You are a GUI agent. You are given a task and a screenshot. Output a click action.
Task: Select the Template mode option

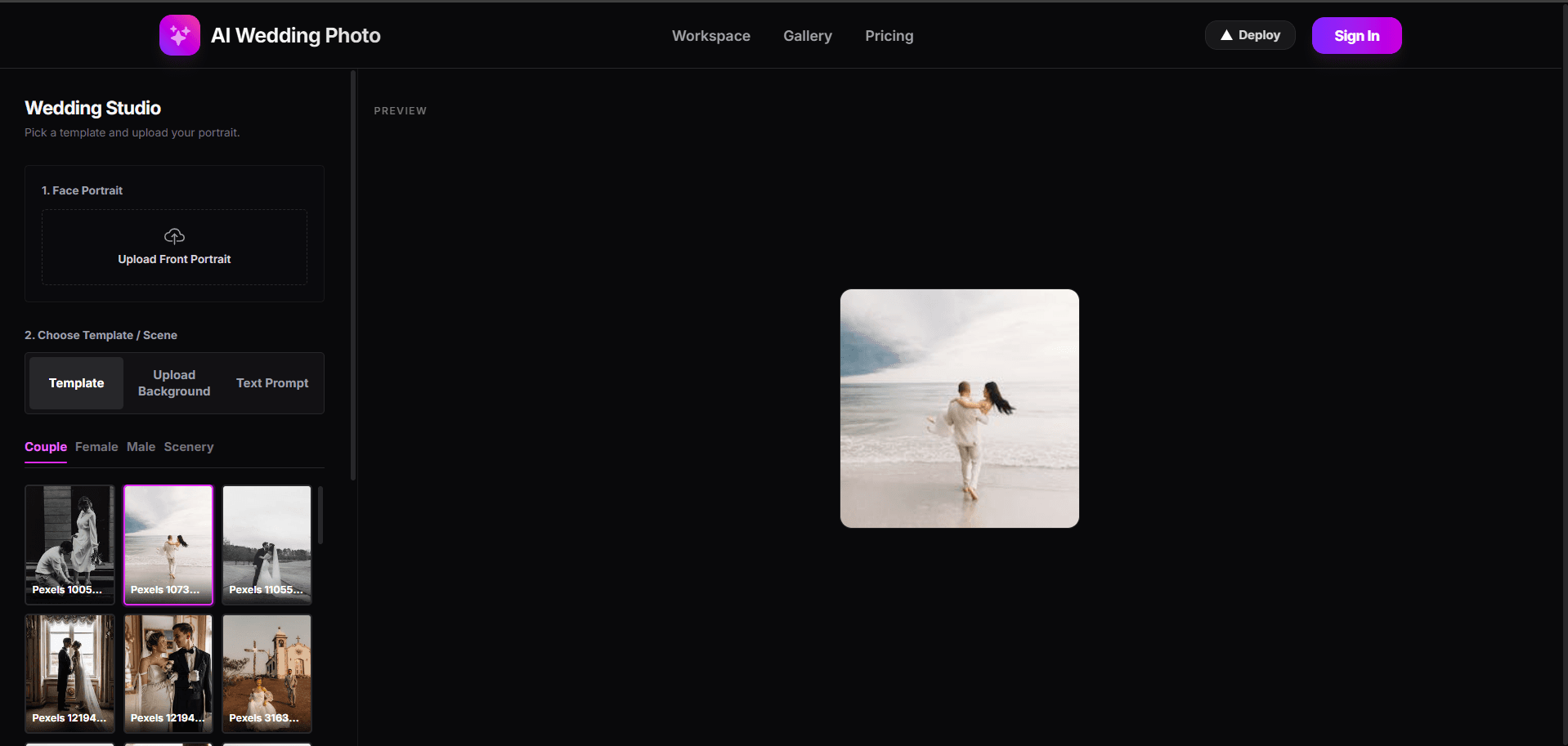click(76, 383)
